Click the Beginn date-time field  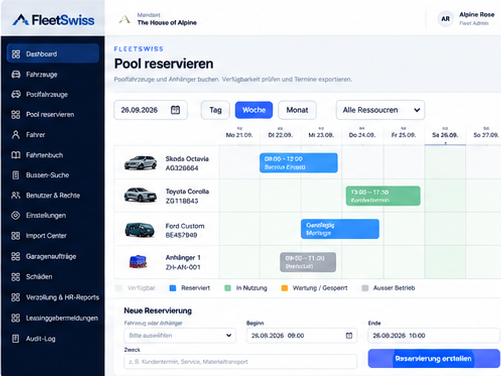tap(302, 335)
